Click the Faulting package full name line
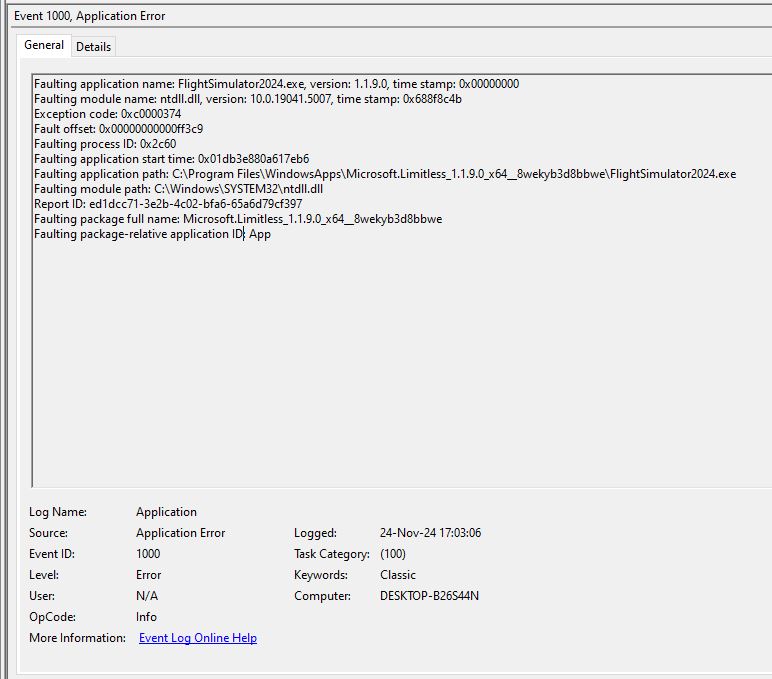Image resolution: width=772 pixels, height=679 pixels. tap(238, 219)
